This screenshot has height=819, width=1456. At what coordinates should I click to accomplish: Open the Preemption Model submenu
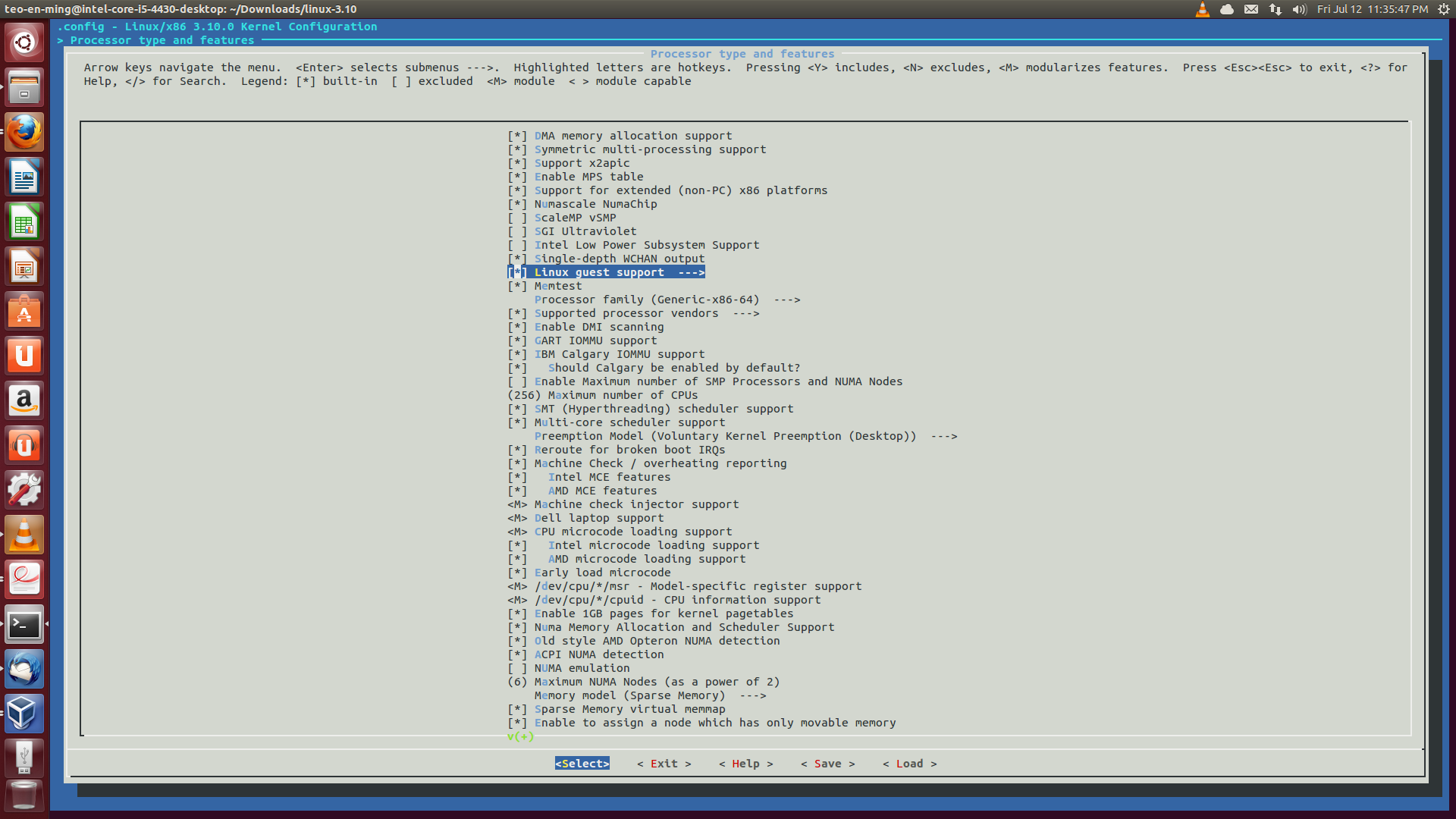coord(745,436)
